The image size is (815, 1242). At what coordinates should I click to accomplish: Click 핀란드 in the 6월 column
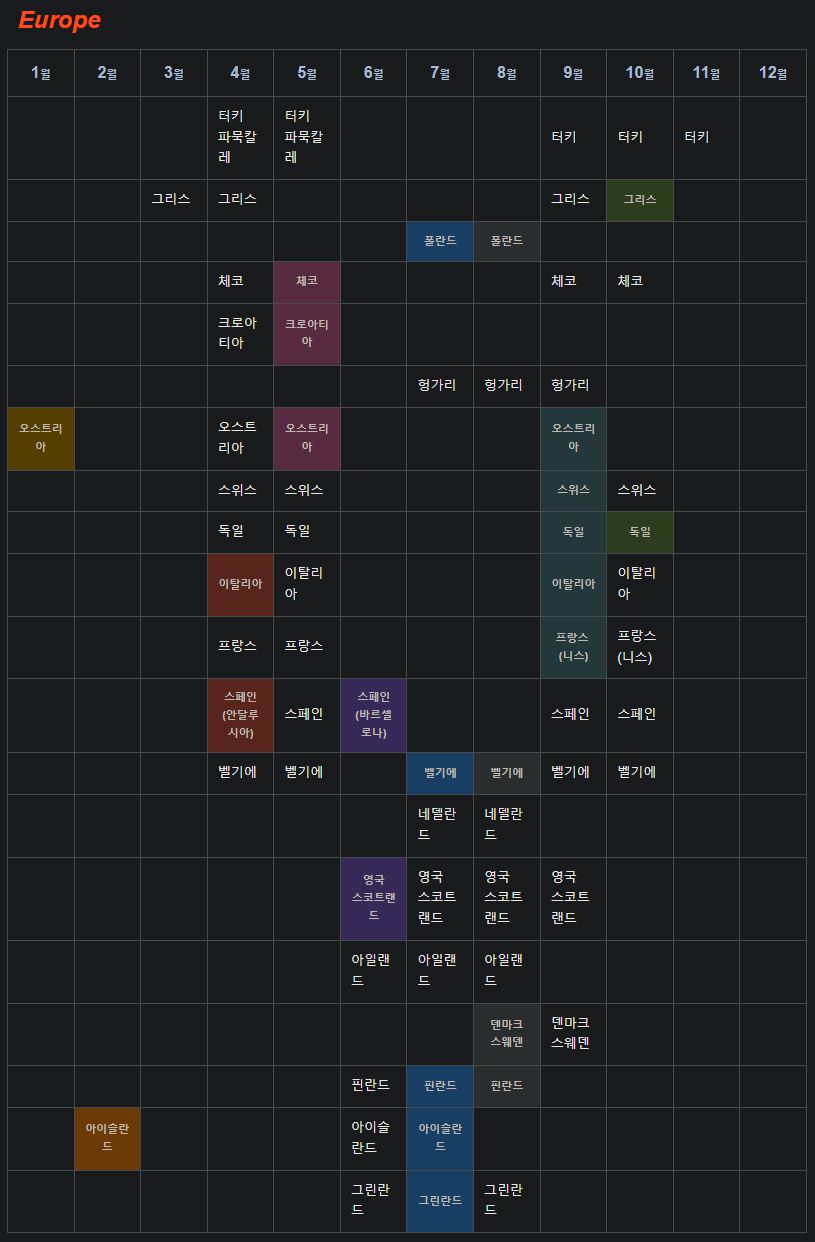click(x=371, y=1085)
